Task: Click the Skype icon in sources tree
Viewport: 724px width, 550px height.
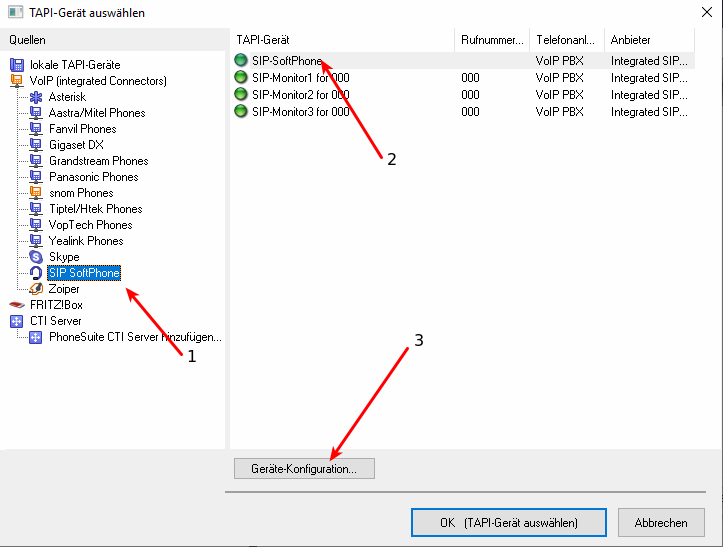Action: (x=37, y=257)
